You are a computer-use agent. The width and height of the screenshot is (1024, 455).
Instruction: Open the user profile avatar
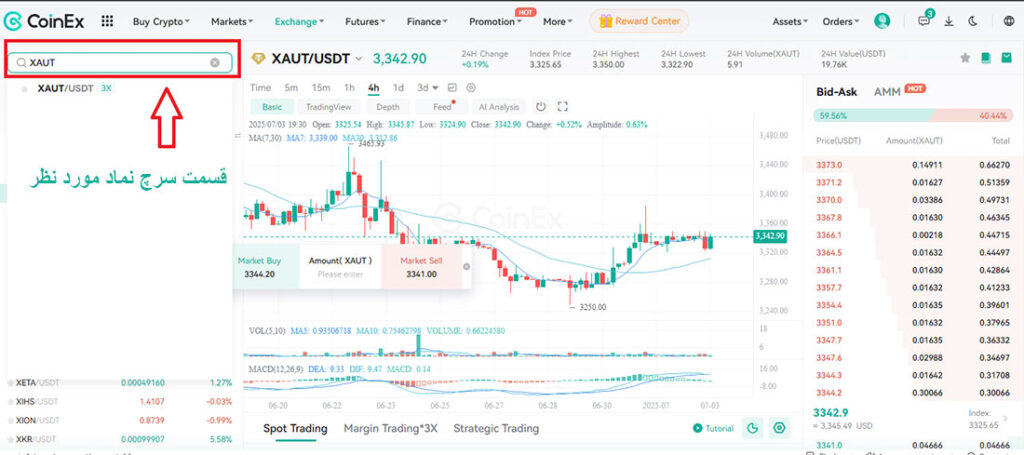(882, 21)
